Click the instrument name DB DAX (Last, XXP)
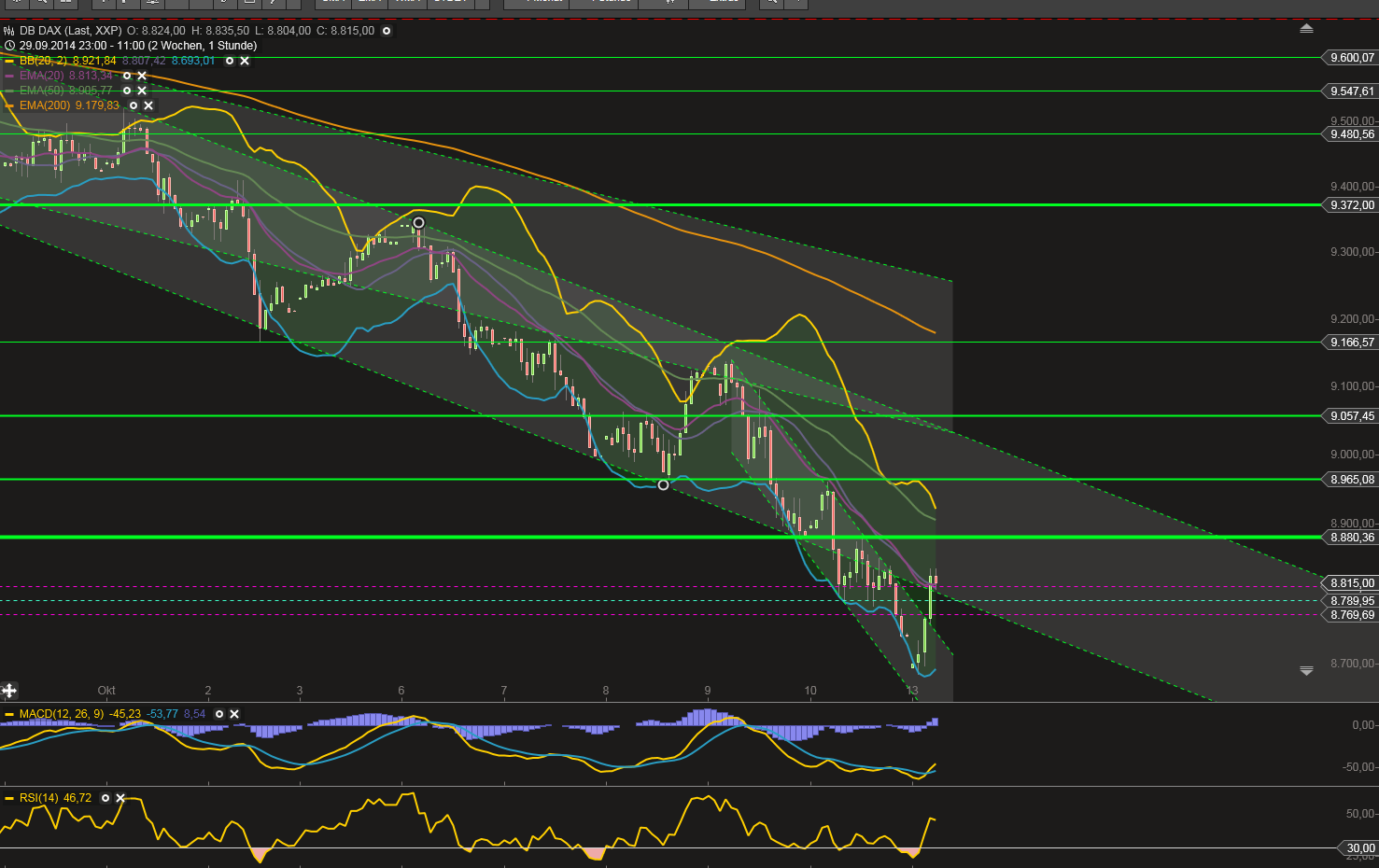 point(71,31)
